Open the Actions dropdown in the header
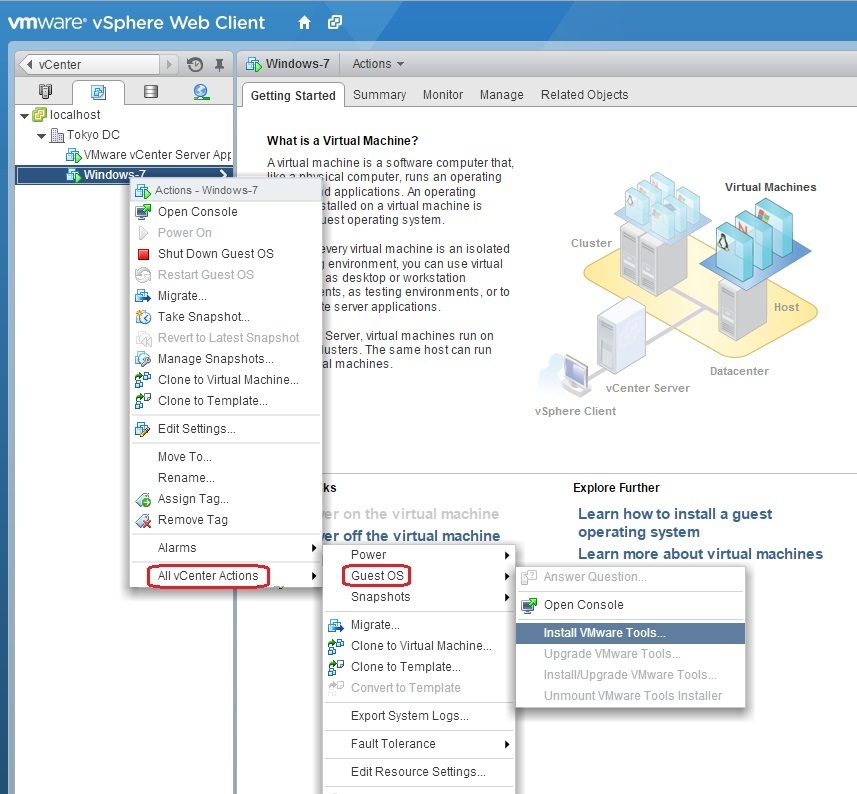The height and width of the screenshot is (794, 857). tap(378, 64)
